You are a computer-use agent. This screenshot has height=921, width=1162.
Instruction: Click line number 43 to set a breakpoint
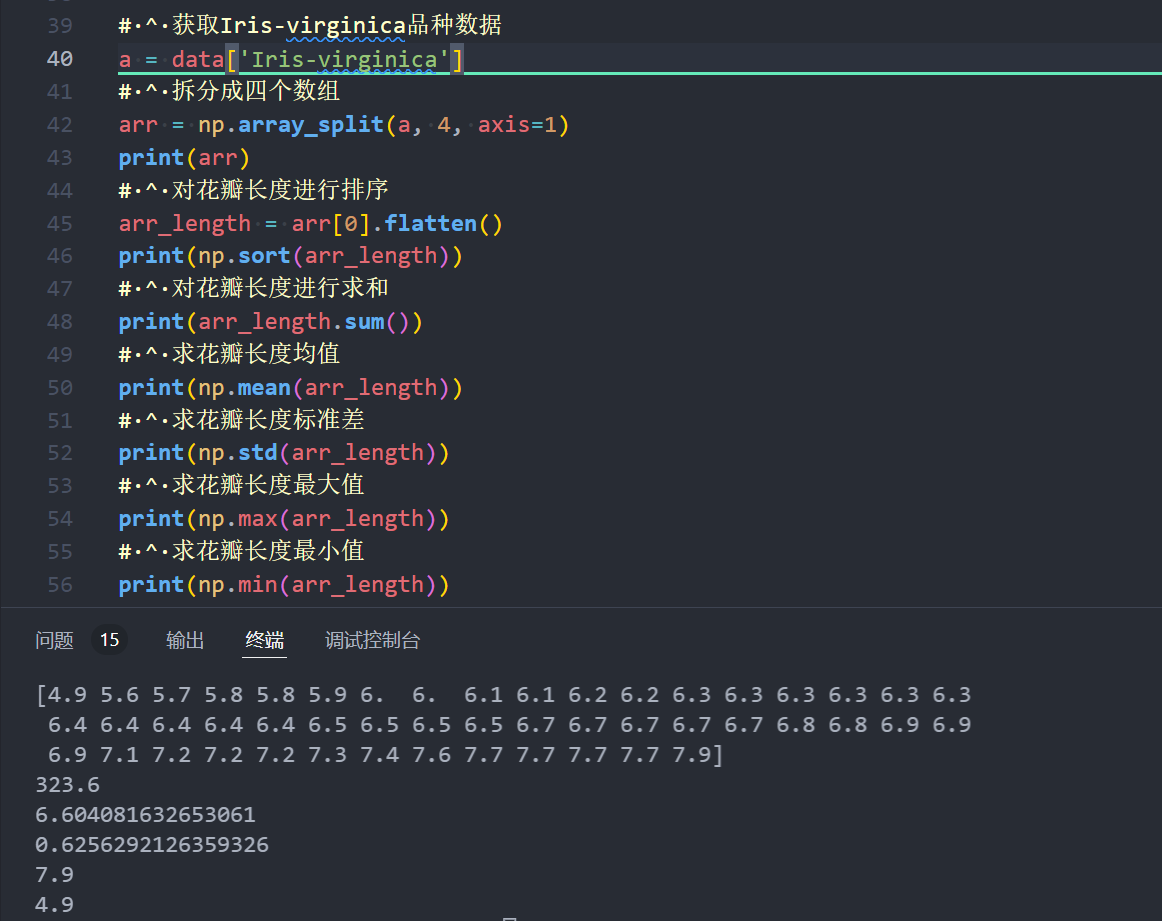[x=60, y=156]
